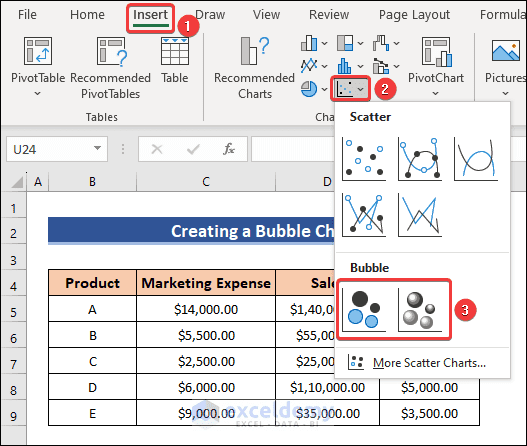The width and height of the screenshot is (527, 446).
Task: Click the Line chart icon
Action: (309, 66)
